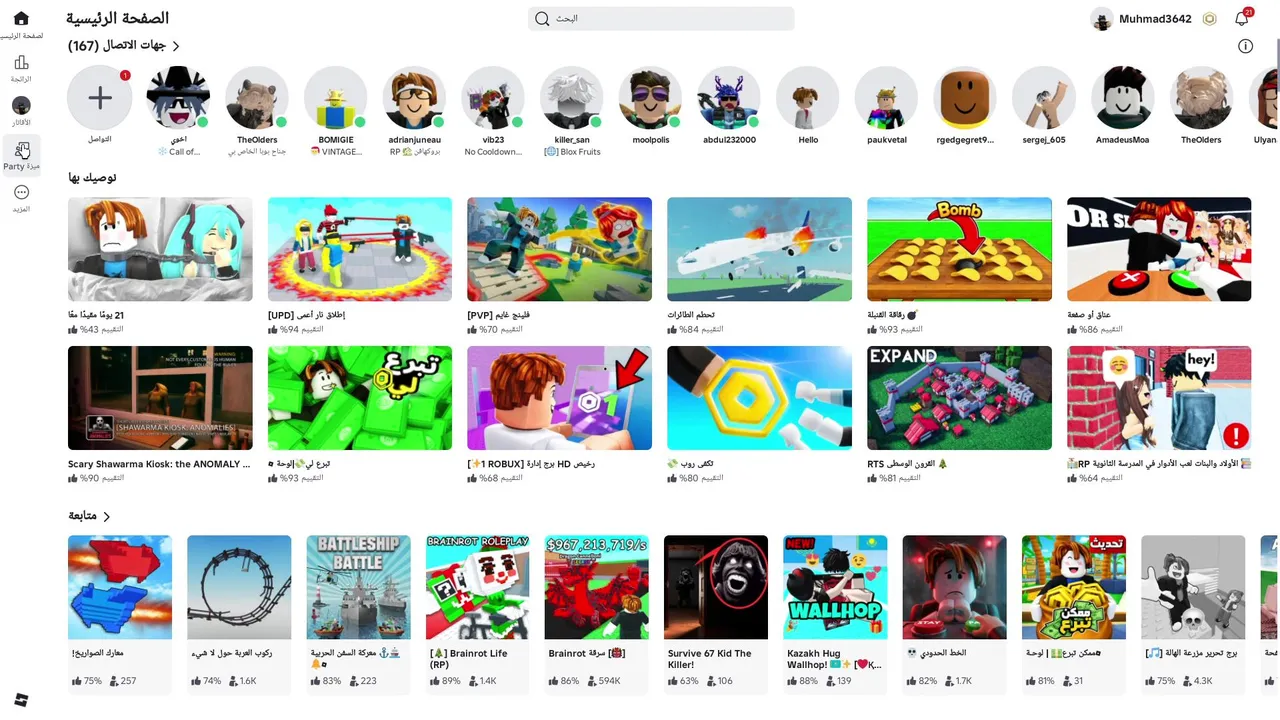
Task: Open friend killer_san's avatar
Action: click(x=572, y=98)
